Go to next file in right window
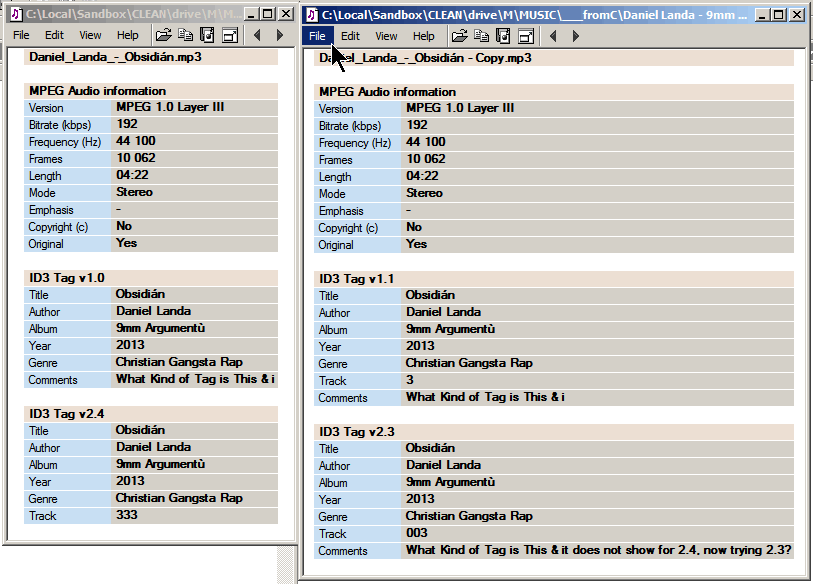The height and width of the screenshot is (584, 813). [x=576, y=36]
